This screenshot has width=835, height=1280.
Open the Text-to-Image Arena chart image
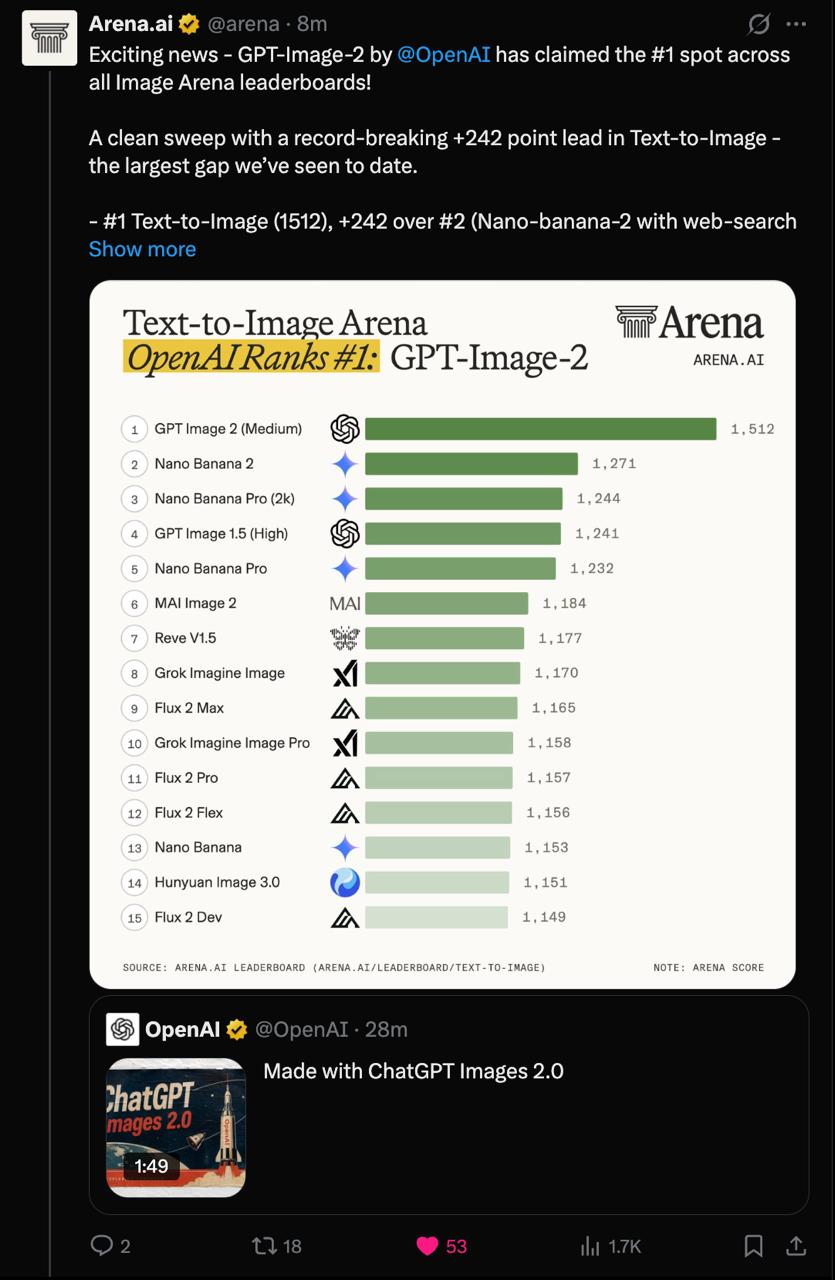coord(442,634)
